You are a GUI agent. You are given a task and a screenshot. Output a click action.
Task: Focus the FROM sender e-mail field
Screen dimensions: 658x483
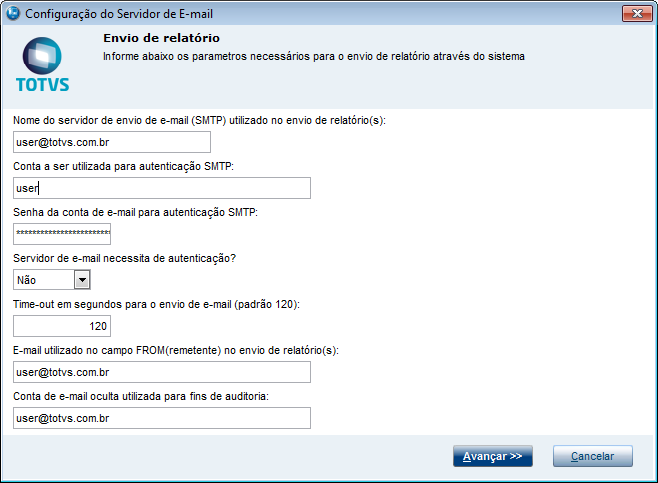pos(162,372)
